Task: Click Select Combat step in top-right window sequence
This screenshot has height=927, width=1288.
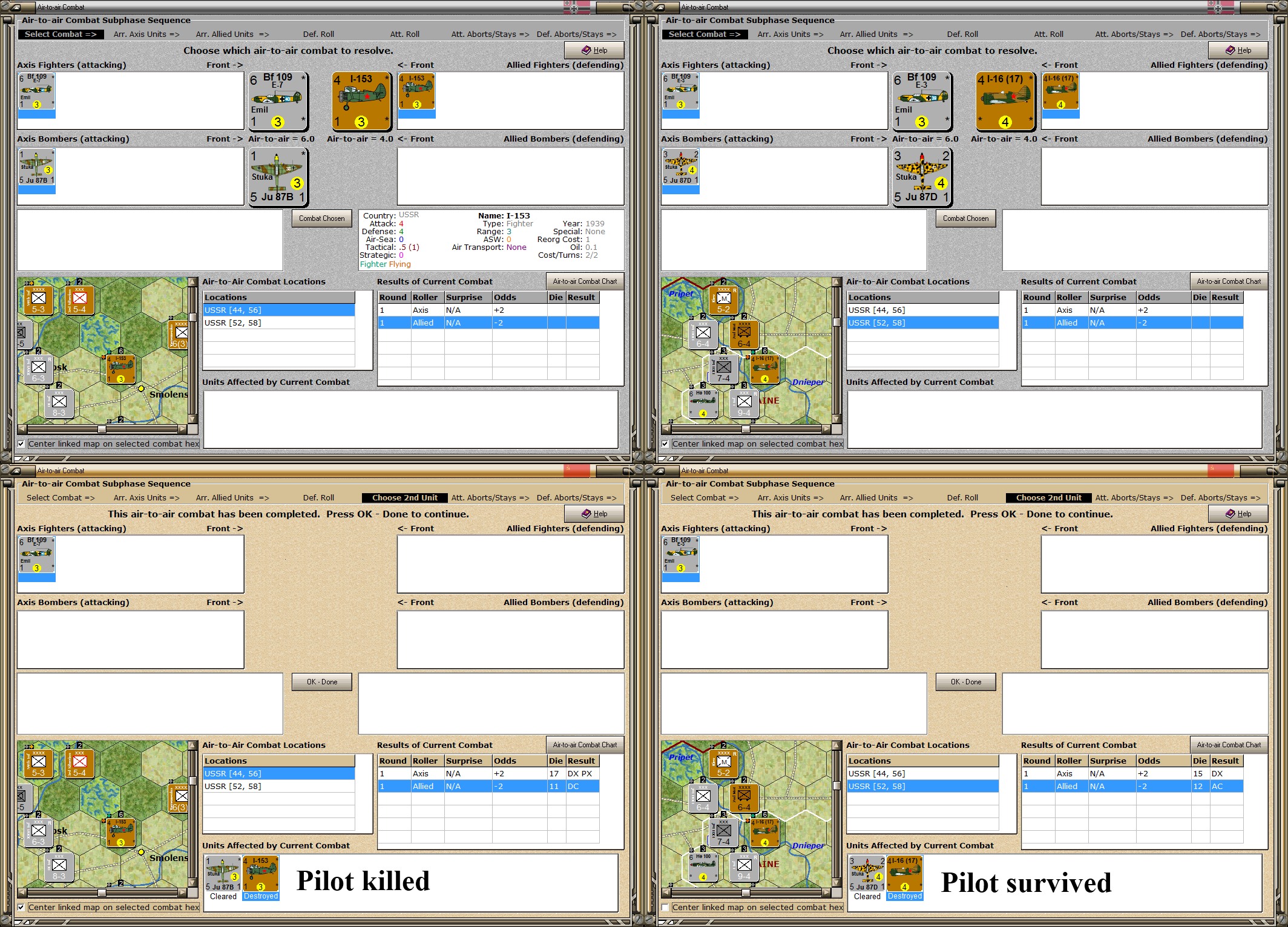Action: click(x=705, y=34)
